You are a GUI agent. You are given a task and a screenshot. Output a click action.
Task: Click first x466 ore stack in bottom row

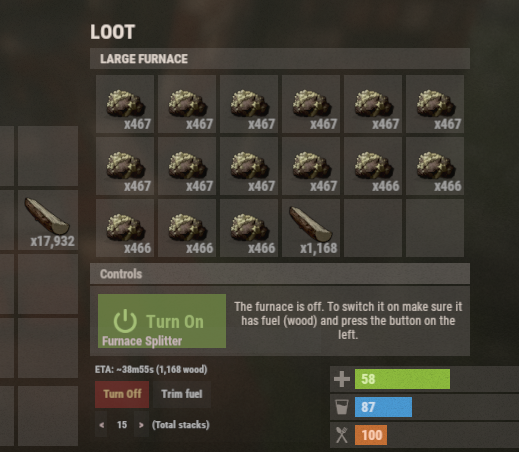pyautogui.click(x=125, y=228)
